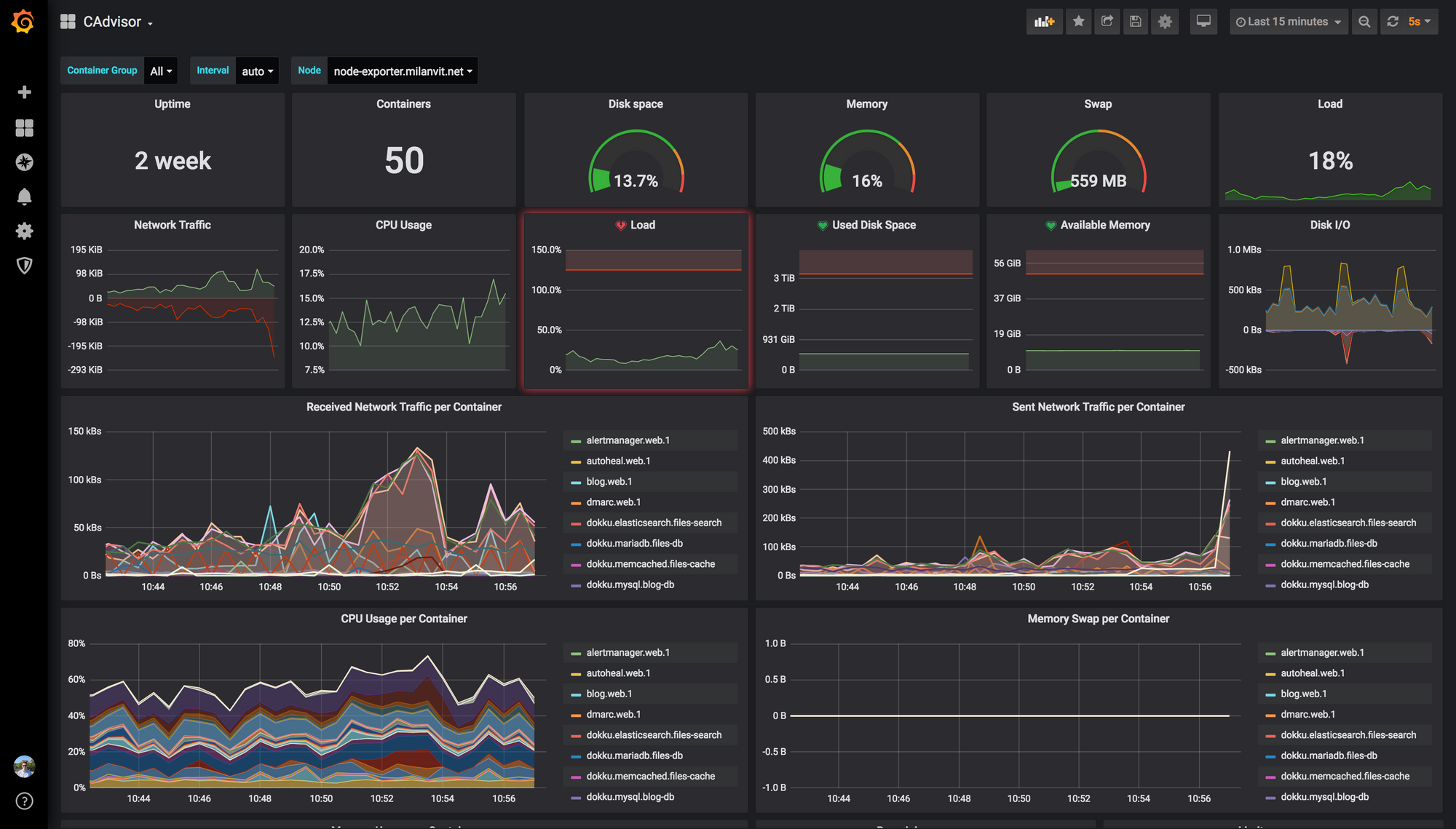Open the Interval auto dropdown
Image resolution: width=1456 pixels, height=829 pixels.
[259, 71]
